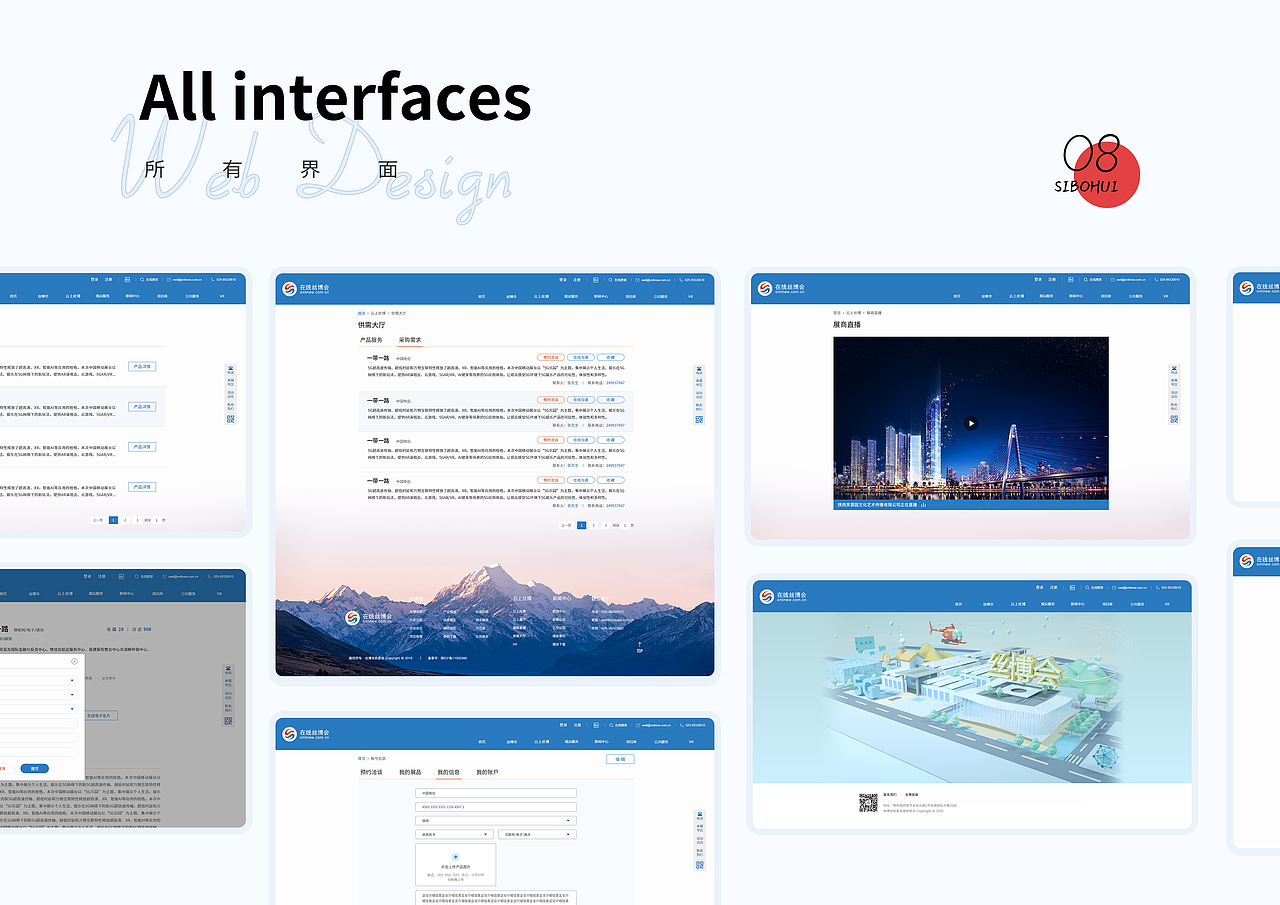Click the 中国电信 input field on the account form

pos(496,793)
